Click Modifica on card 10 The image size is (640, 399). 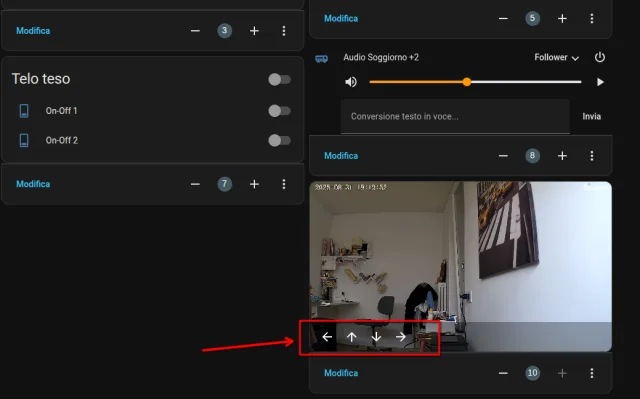tap(341, 373)
